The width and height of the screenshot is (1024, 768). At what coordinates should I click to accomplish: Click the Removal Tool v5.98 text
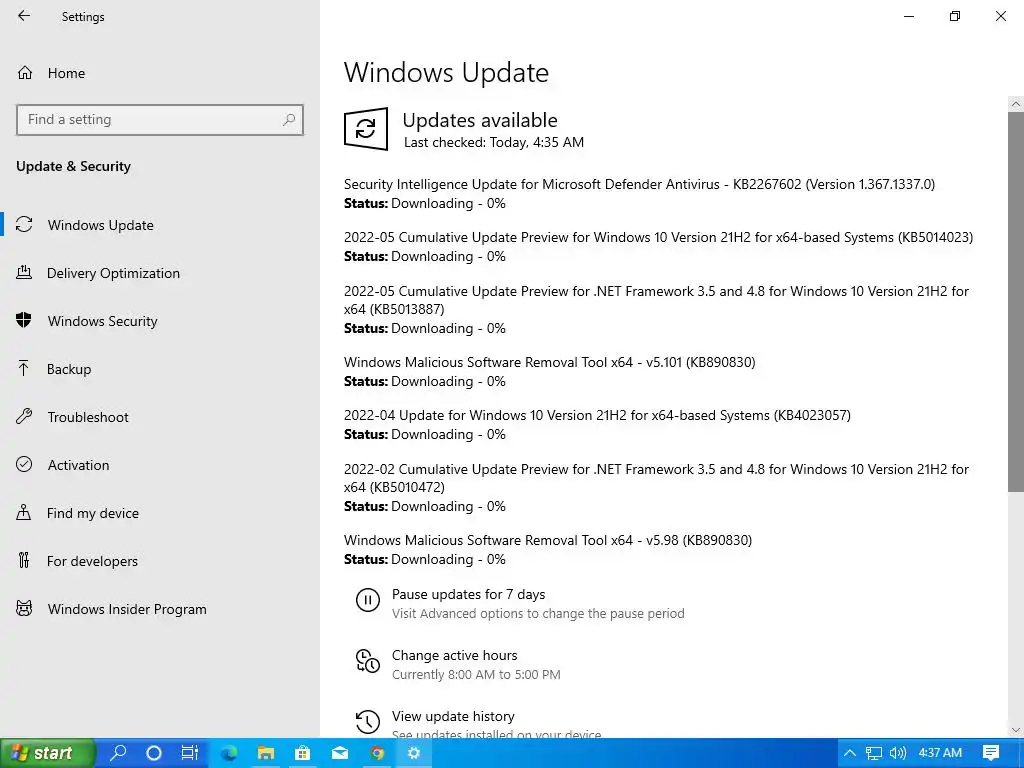(548, 540)
